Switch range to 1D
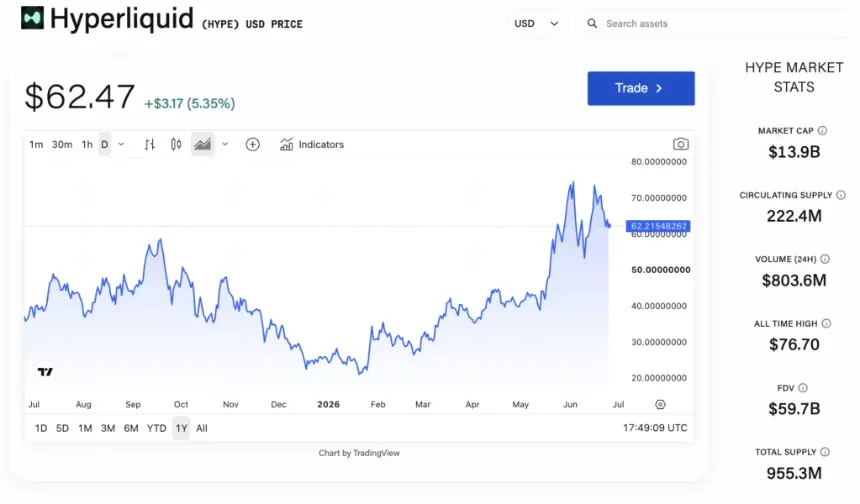The image size is (860, 504). click(x=41, y=428)
